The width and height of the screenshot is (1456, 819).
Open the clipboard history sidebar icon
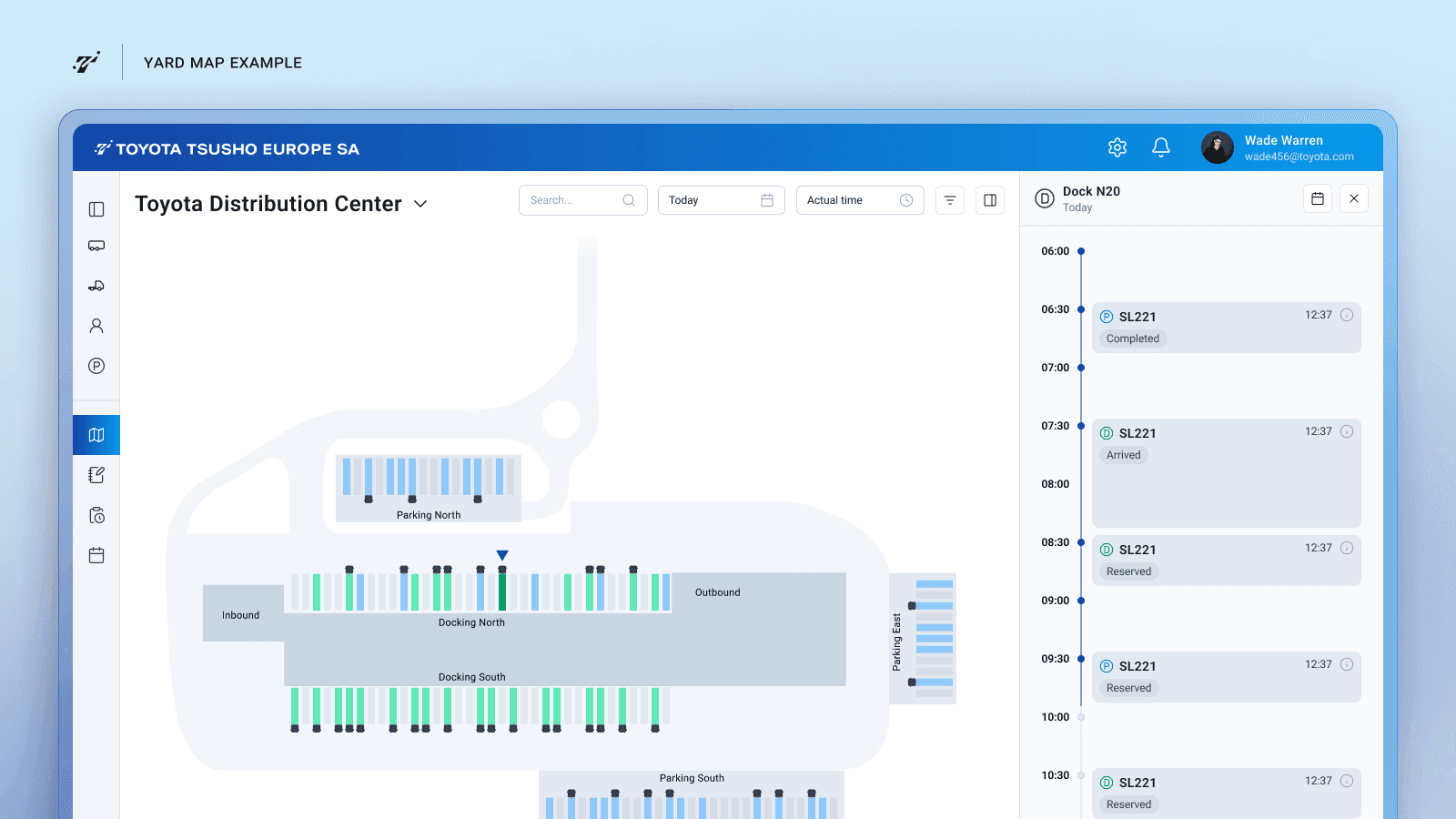click(96, 515)
